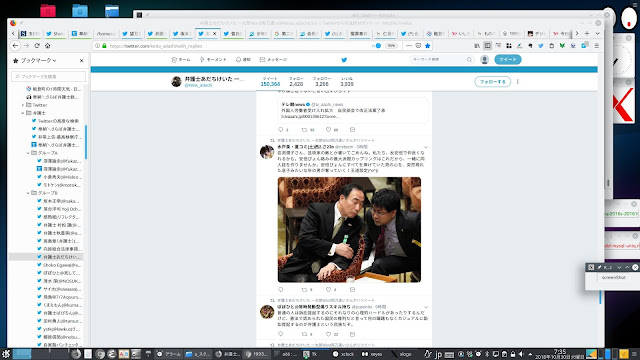640x360 pixels.
Task: Open Firefox home page button
Action: [x=47, y=46]
